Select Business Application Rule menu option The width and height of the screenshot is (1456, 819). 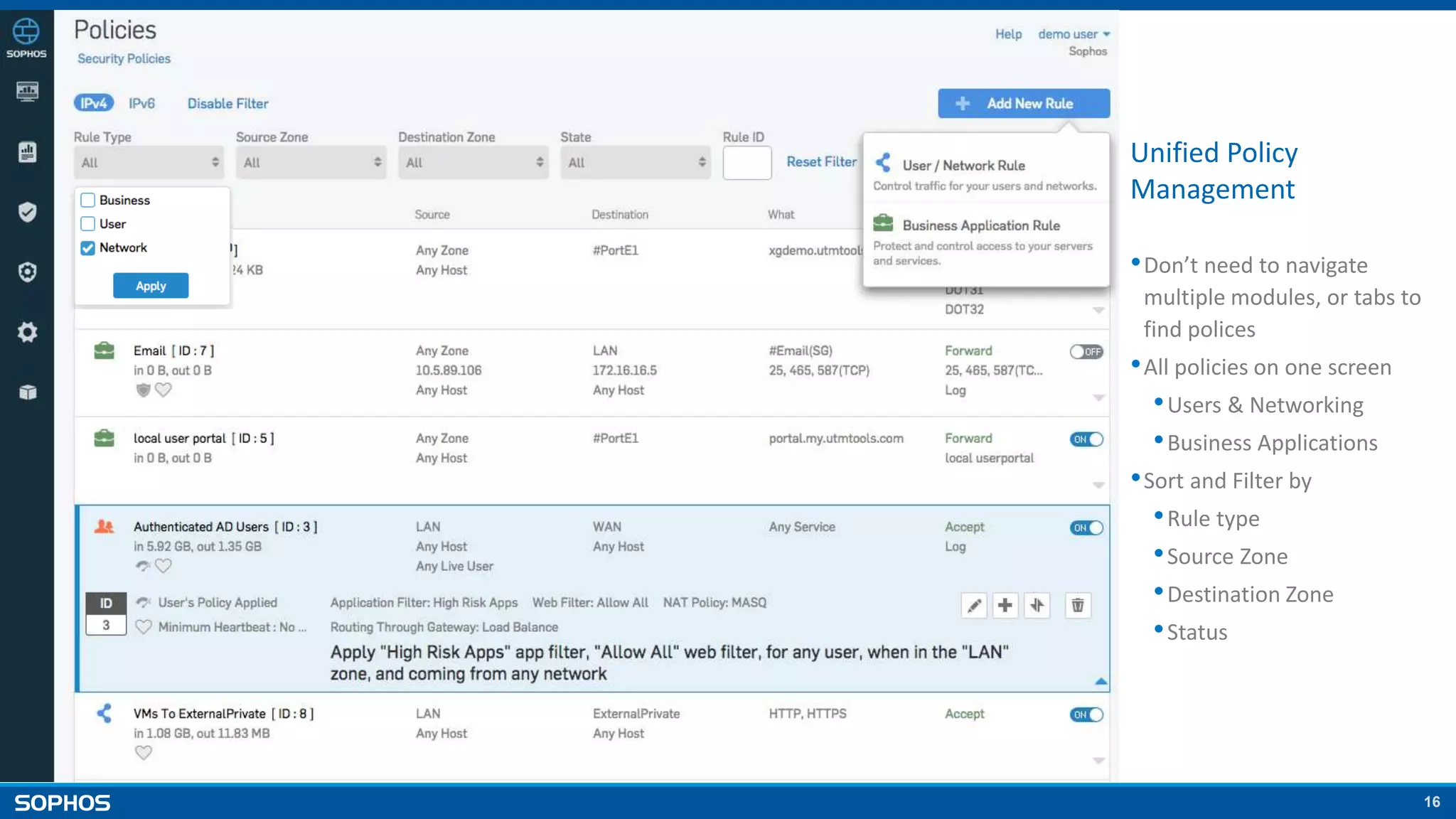(986, 241)
